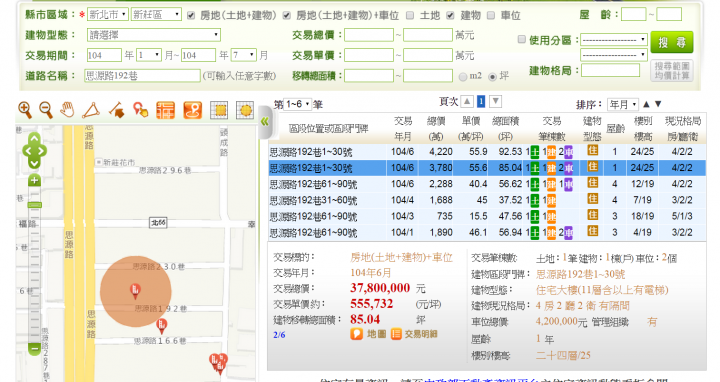Enable the 使用分區 checkbox

point(521,39)
